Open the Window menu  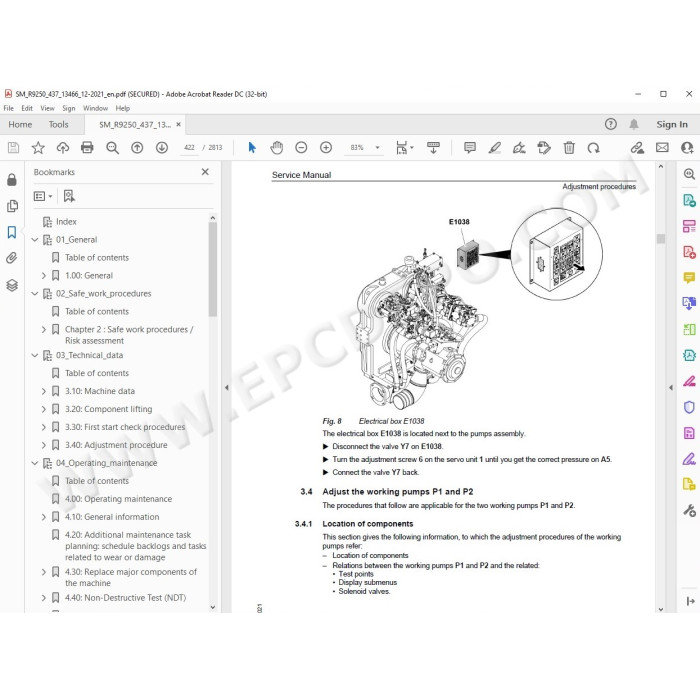tap(95, 108)
